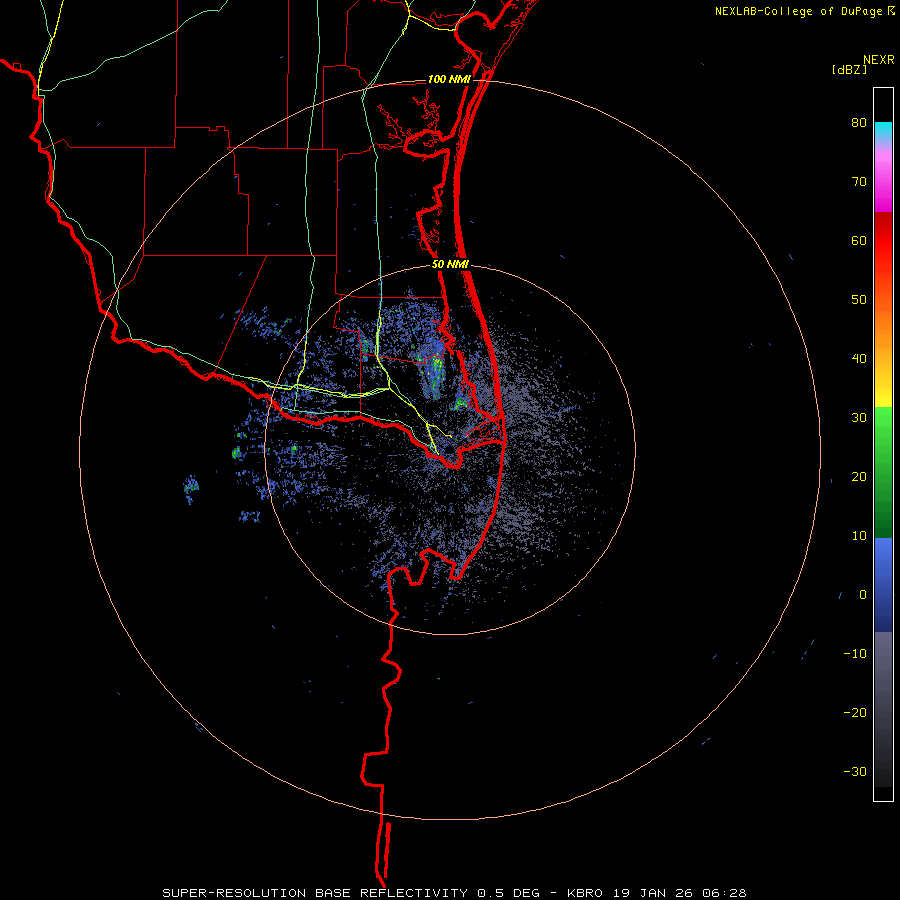
Task: Select the 40 value on the dBZ scale
Action: tap(859, 359)
